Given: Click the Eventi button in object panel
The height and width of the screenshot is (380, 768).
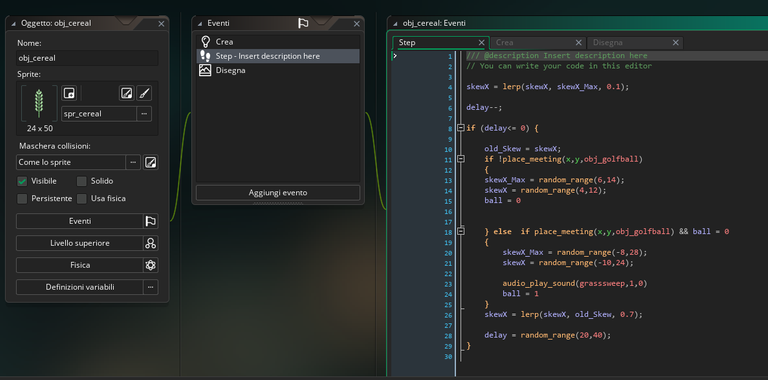Looking at the screenshot, I should [79, 221].
